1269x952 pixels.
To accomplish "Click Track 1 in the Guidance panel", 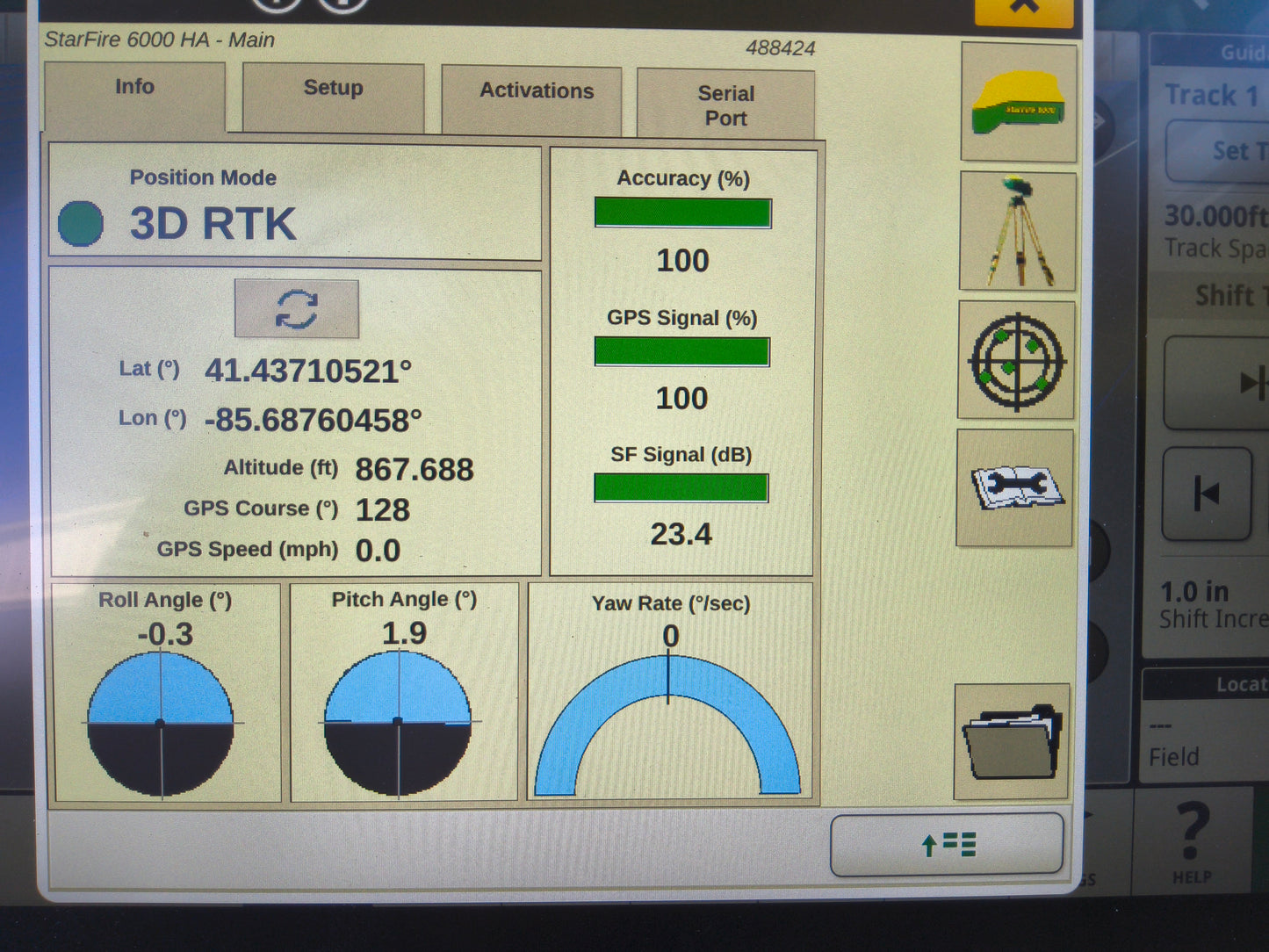I will pos(1212,95).
